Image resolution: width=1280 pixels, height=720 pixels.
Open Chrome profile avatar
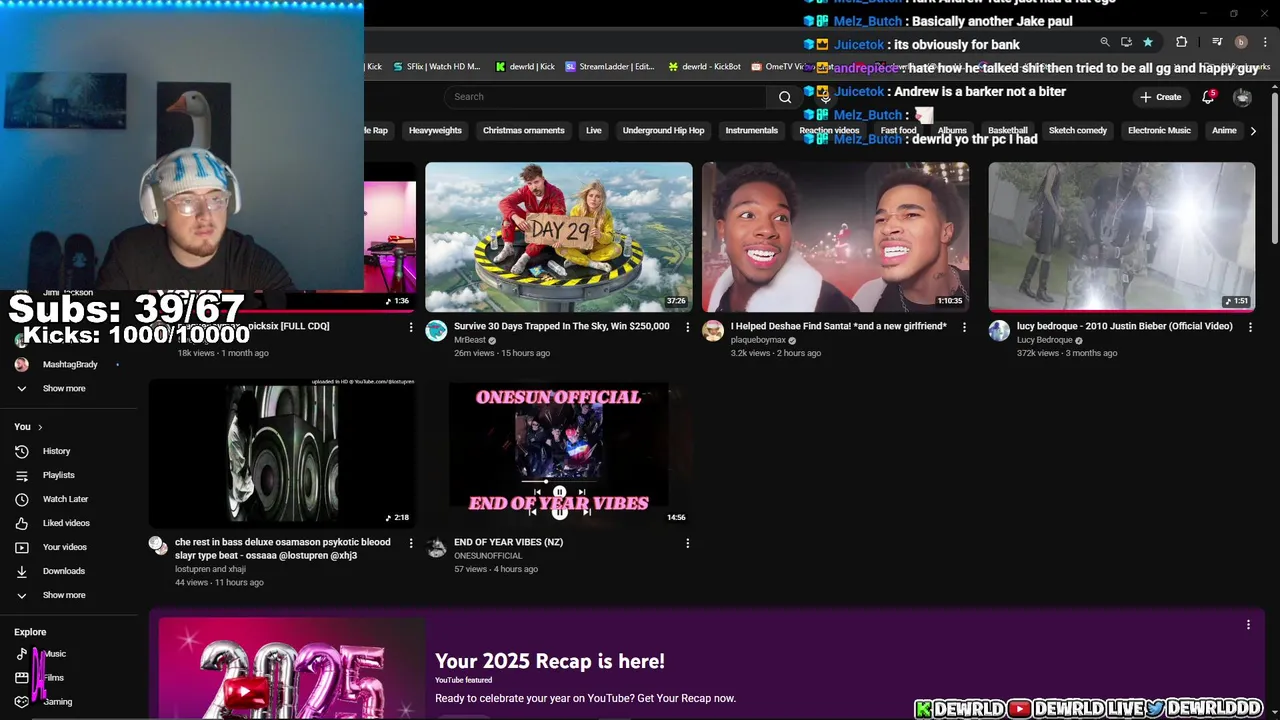click(x=1241, y=42)
